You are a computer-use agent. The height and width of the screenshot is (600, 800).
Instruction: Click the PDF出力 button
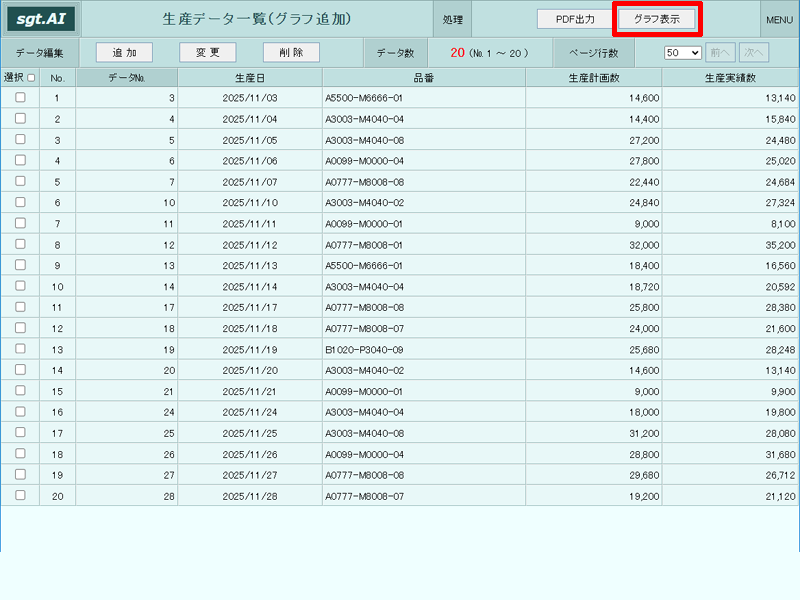[575, 19]
